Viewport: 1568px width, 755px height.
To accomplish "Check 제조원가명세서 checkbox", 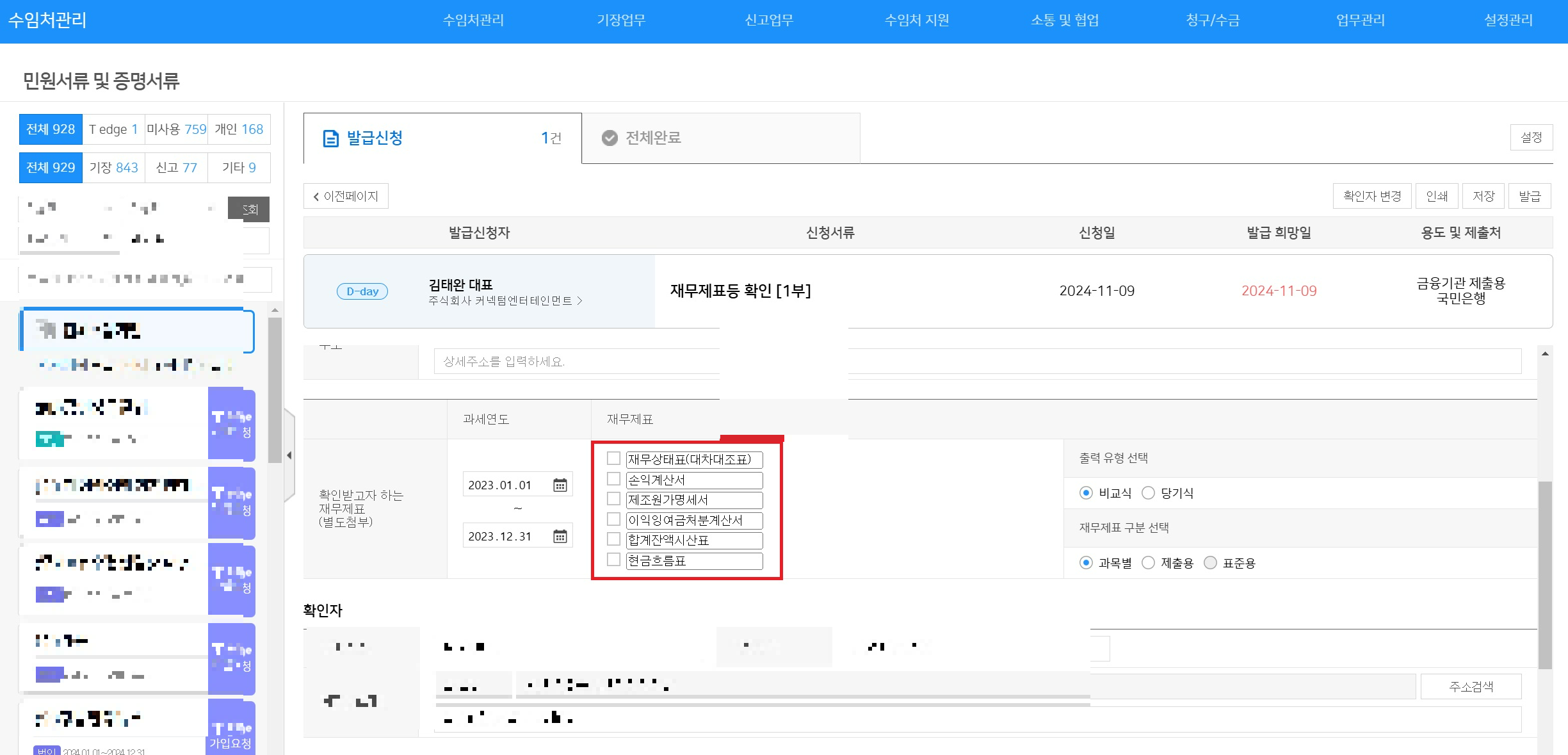I will tap(613, 499).
